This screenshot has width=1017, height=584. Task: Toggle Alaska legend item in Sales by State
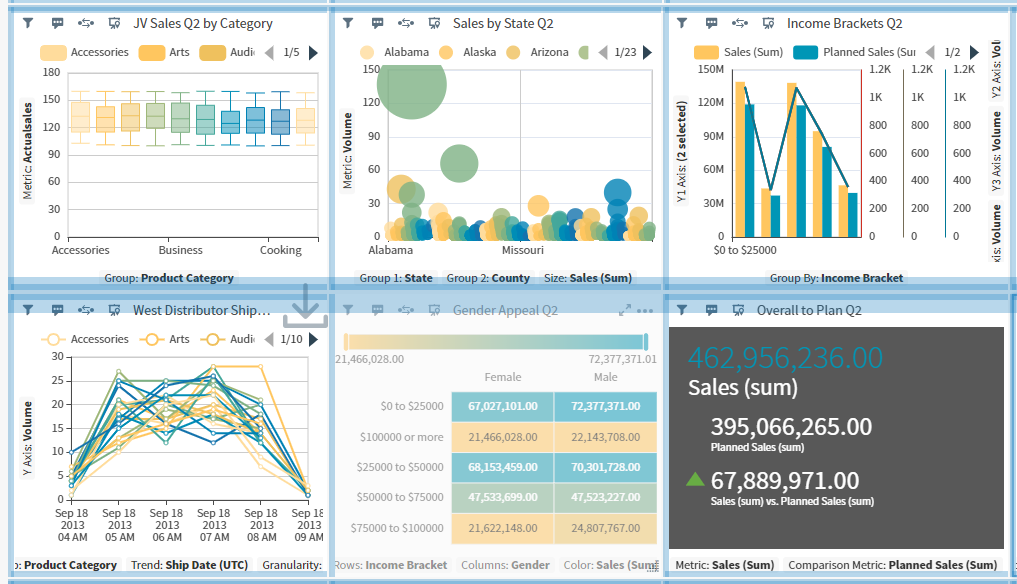[x=468, y=52]
